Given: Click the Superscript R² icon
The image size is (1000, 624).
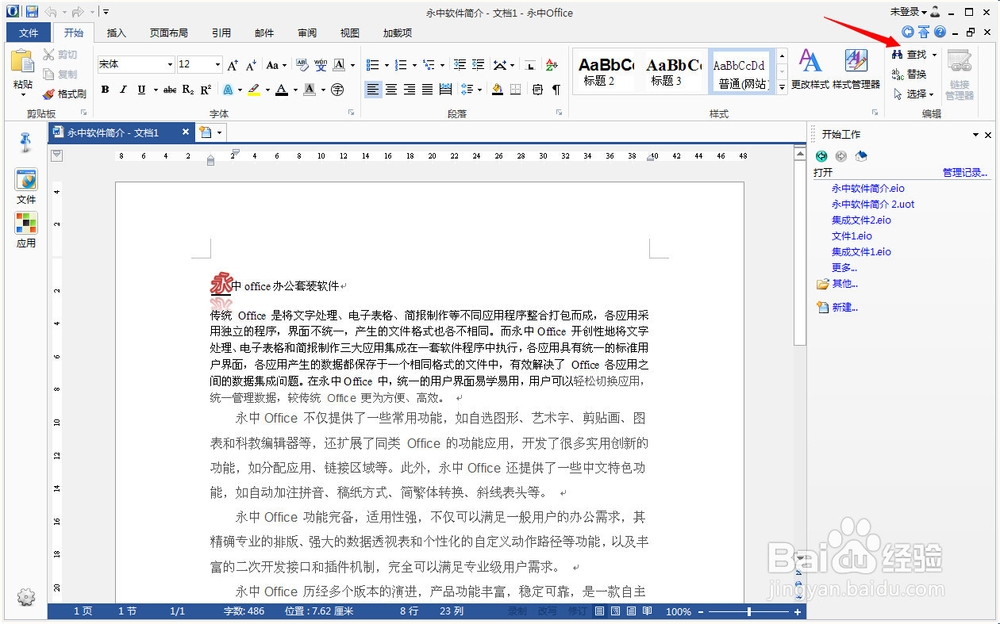Looking at the screenshot, I should [x=205, y=90].
